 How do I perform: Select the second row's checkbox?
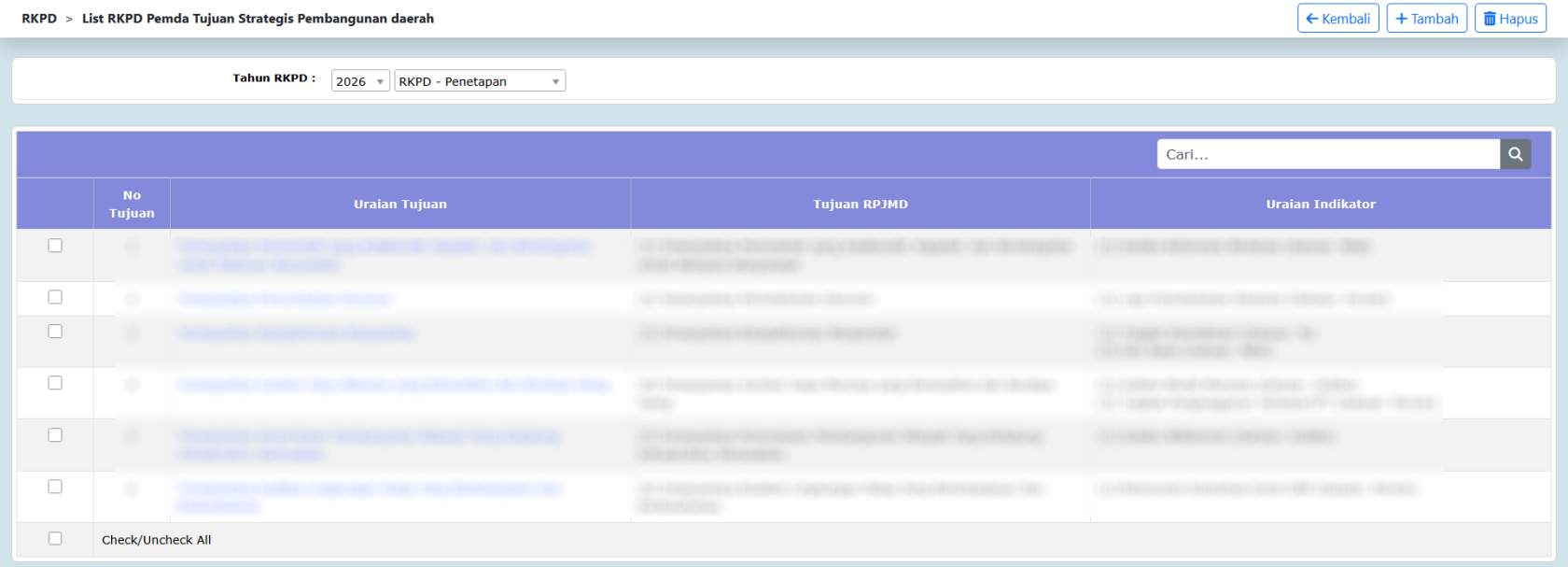click(55, 297)
